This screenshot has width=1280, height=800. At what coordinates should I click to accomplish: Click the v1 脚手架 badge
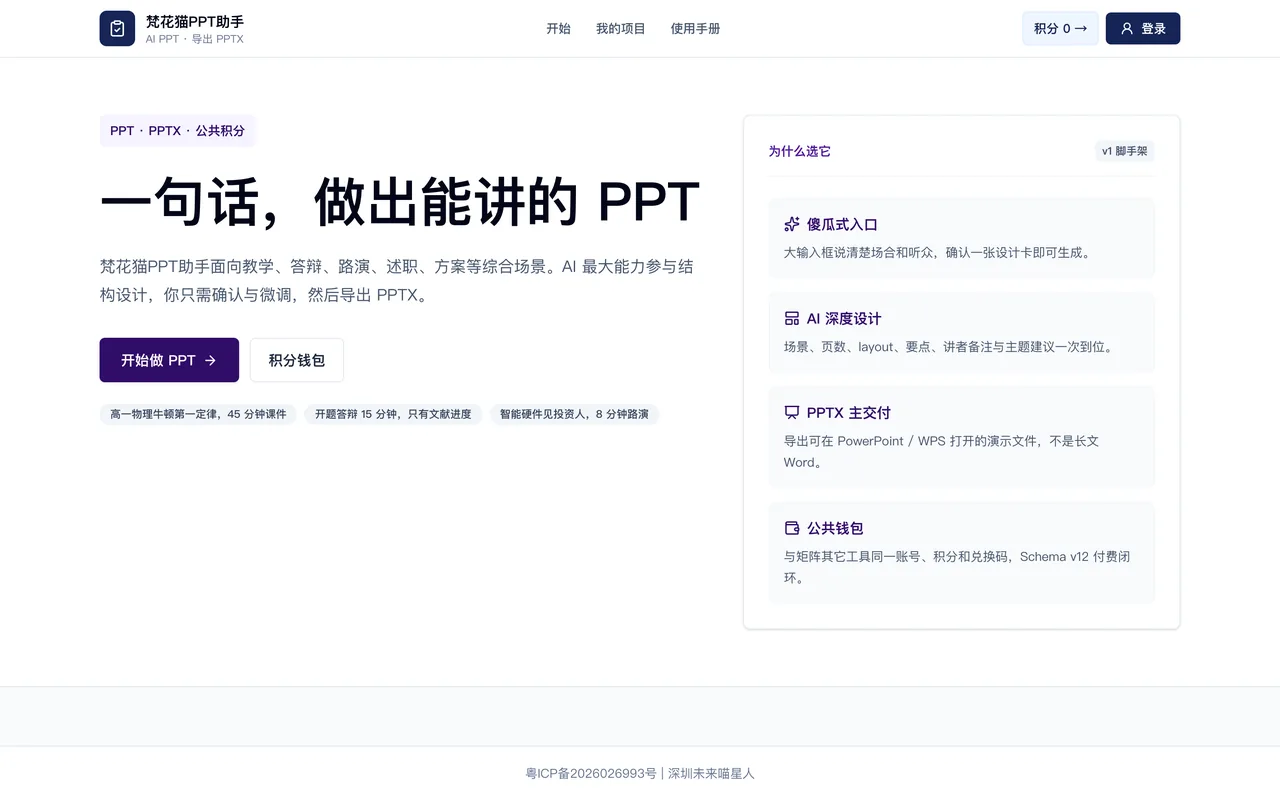click(x=1125, y=151)
